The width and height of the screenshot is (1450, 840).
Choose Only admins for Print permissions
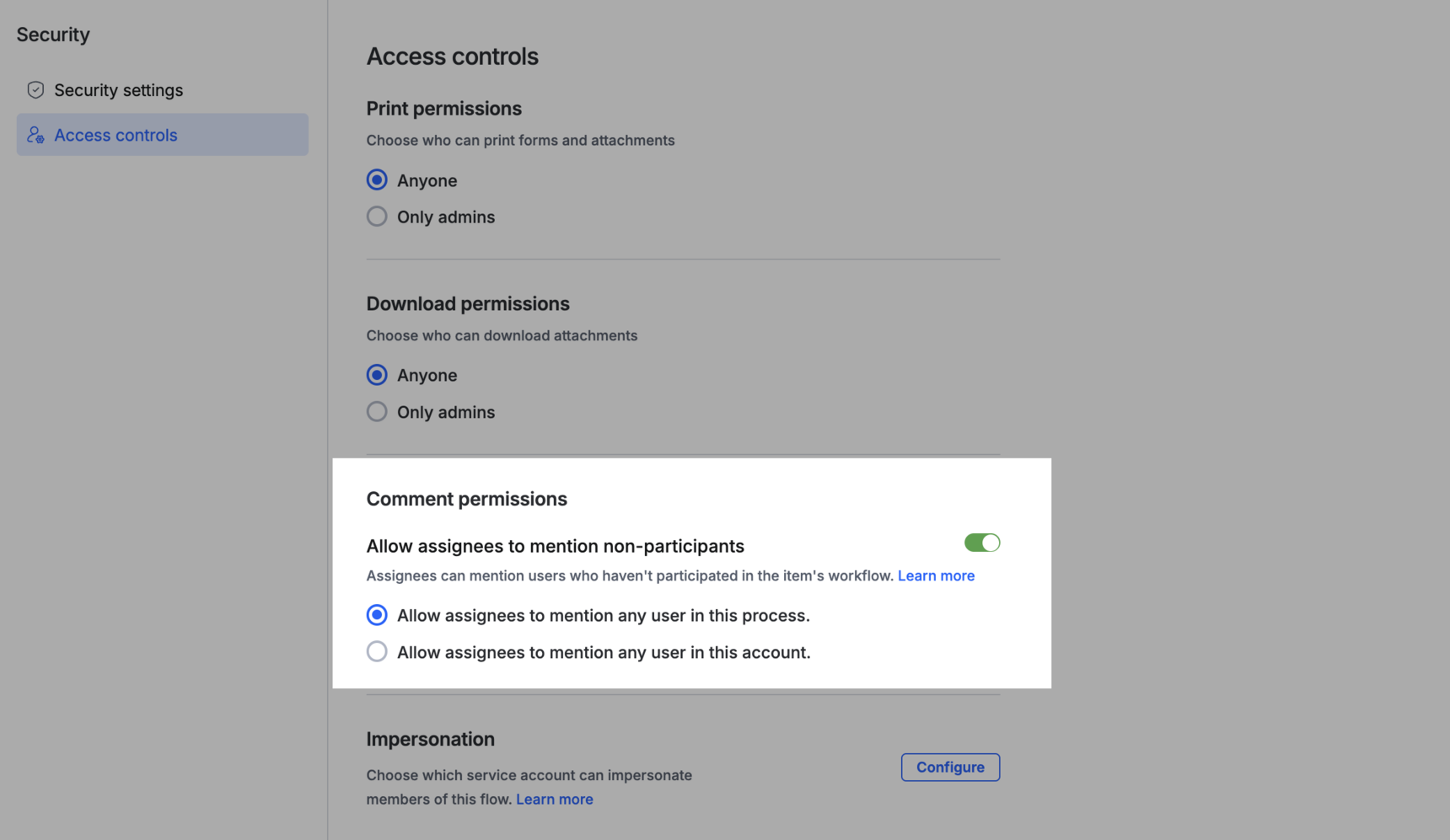pos(377,217)
